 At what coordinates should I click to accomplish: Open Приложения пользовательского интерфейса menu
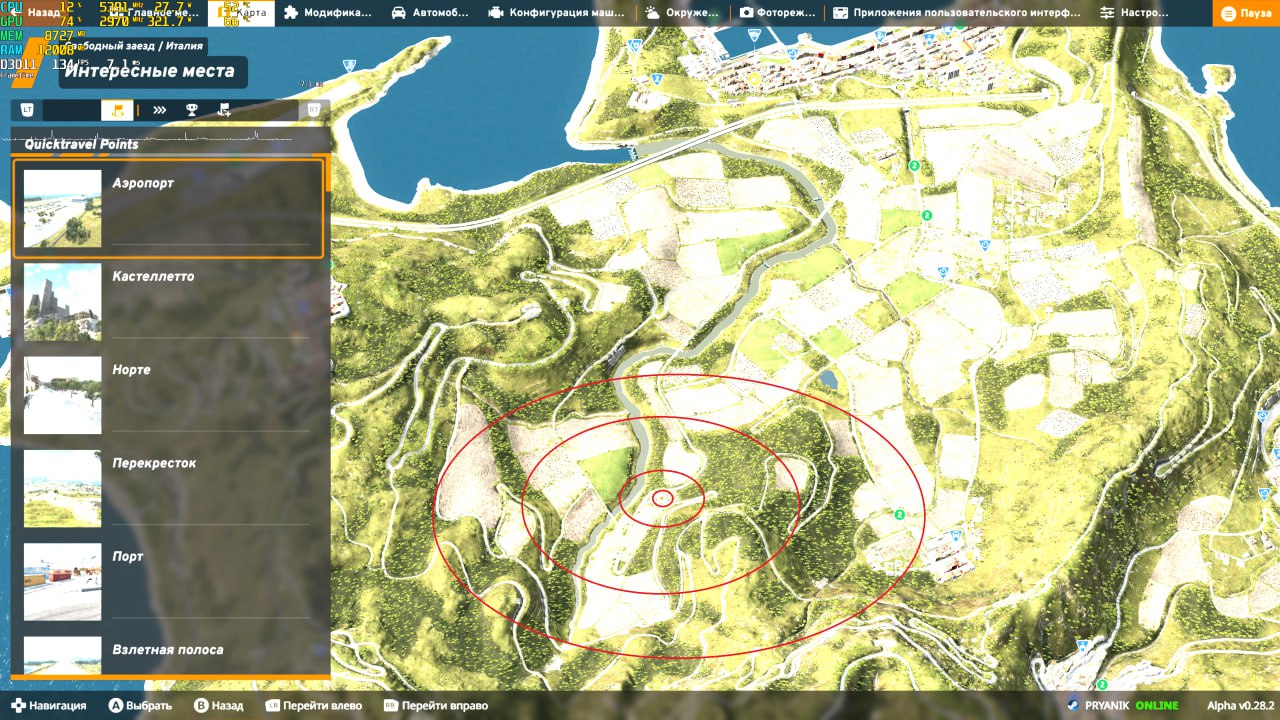tap(957, 13)
